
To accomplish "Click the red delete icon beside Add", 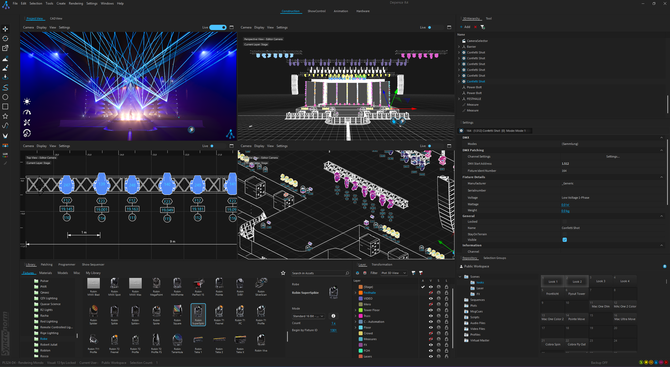I will (476, 27).
